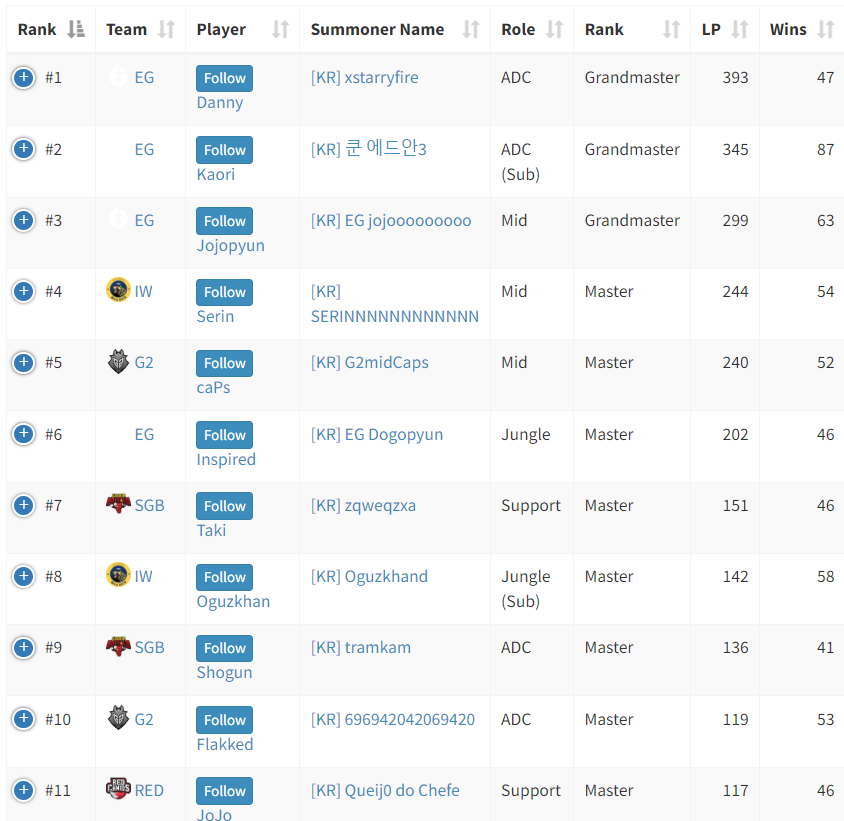Image resolution: width=844 pixels, height=821 pixels.
Task: Open summoner [KR] zqweqzxa
Action: [363, 505]
